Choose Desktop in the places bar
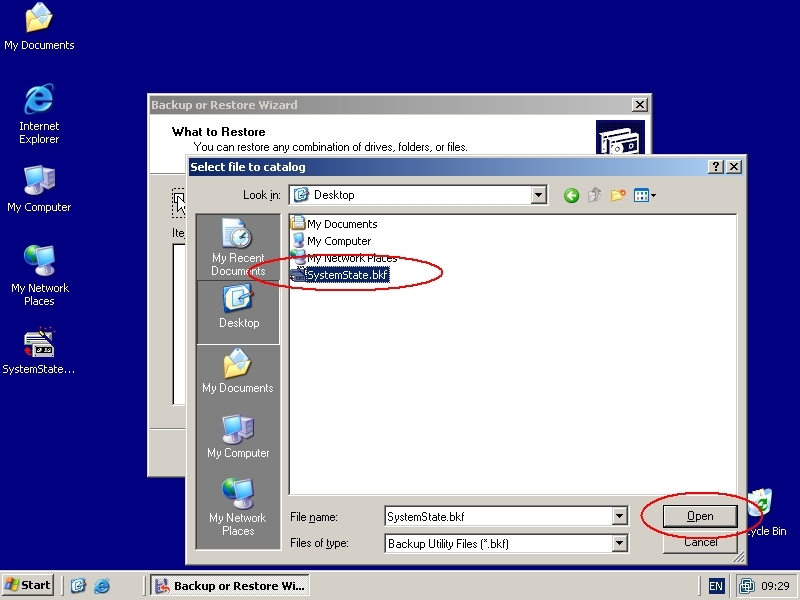Screen dimensions: 800x600 click(238, 312)
